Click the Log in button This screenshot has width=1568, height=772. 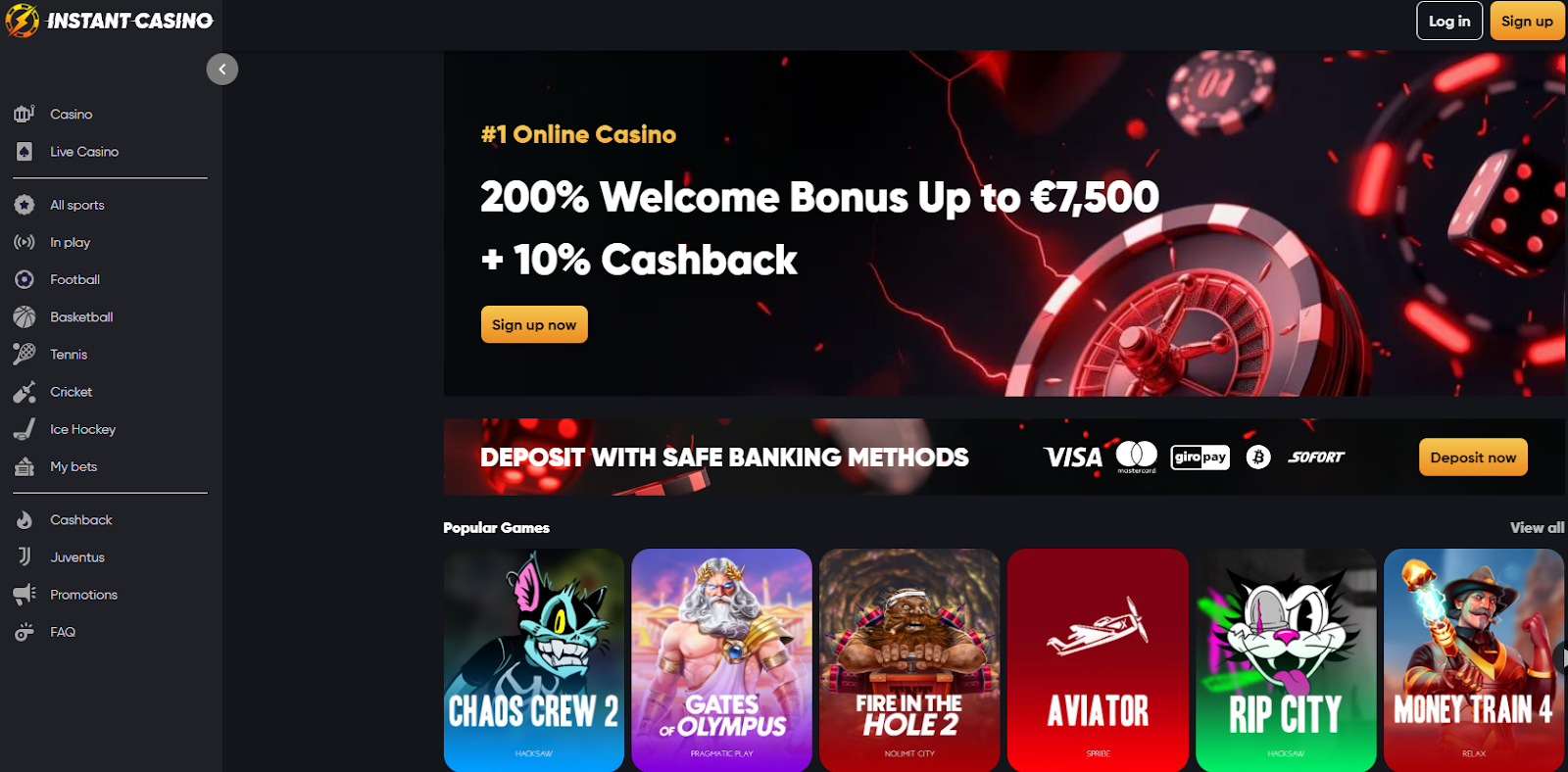click(x=1449, y=21)
